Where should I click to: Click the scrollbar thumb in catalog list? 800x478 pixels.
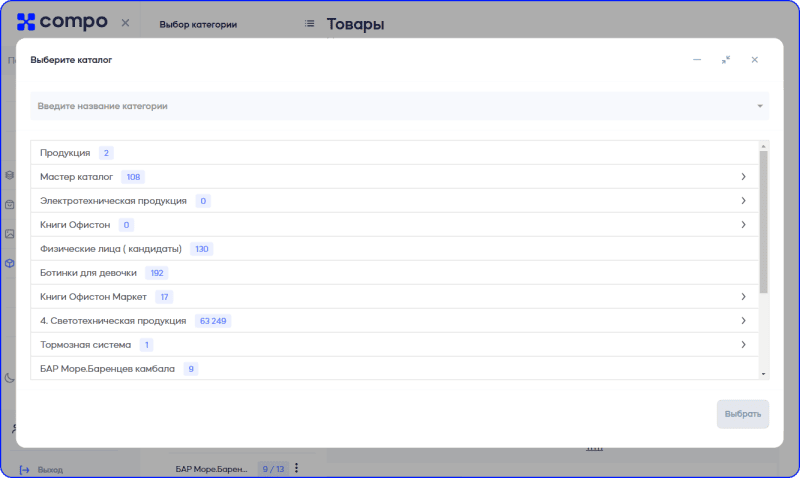[763, 222]
